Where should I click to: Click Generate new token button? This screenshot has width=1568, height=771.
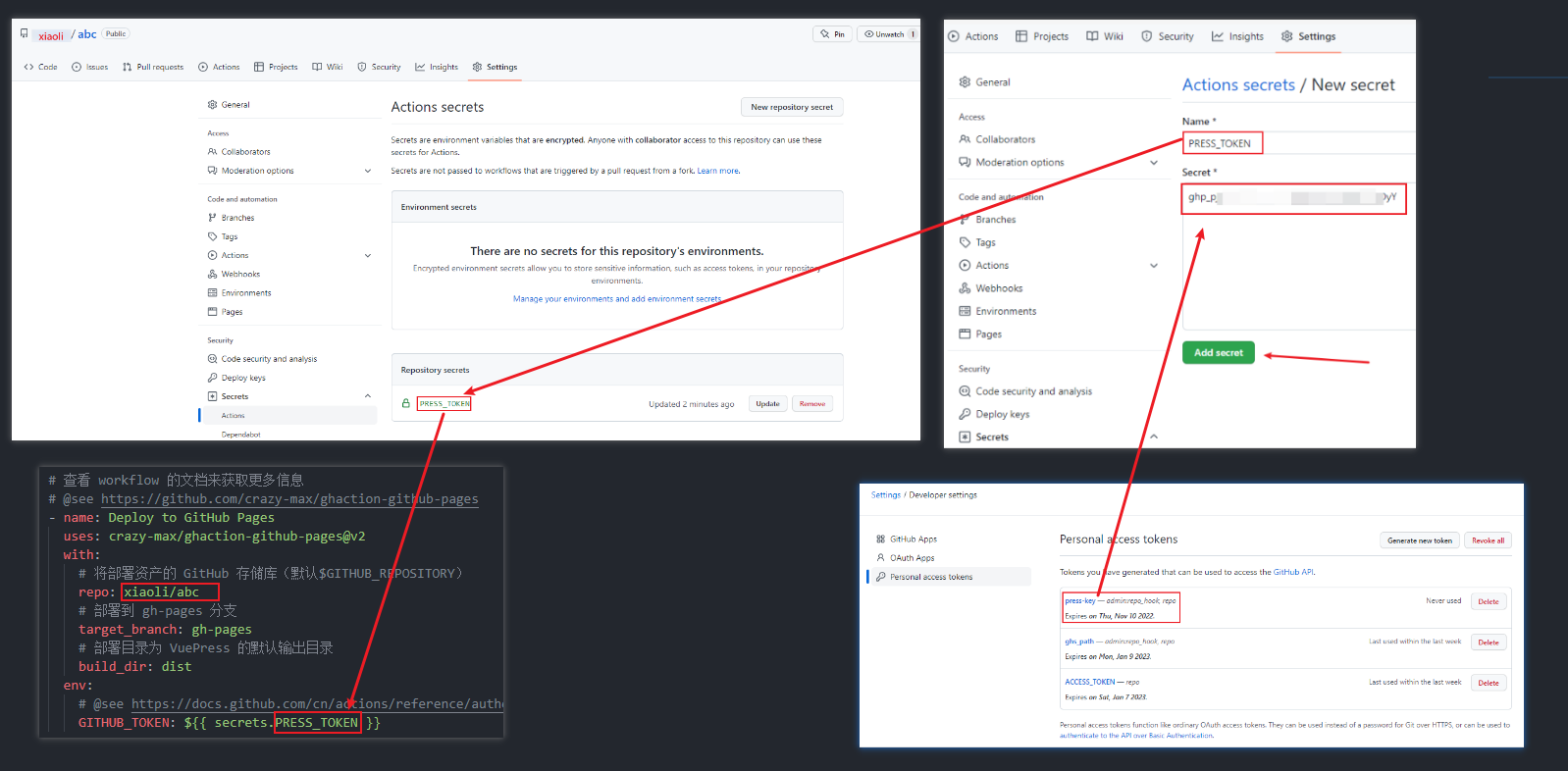pos(1419,540)
